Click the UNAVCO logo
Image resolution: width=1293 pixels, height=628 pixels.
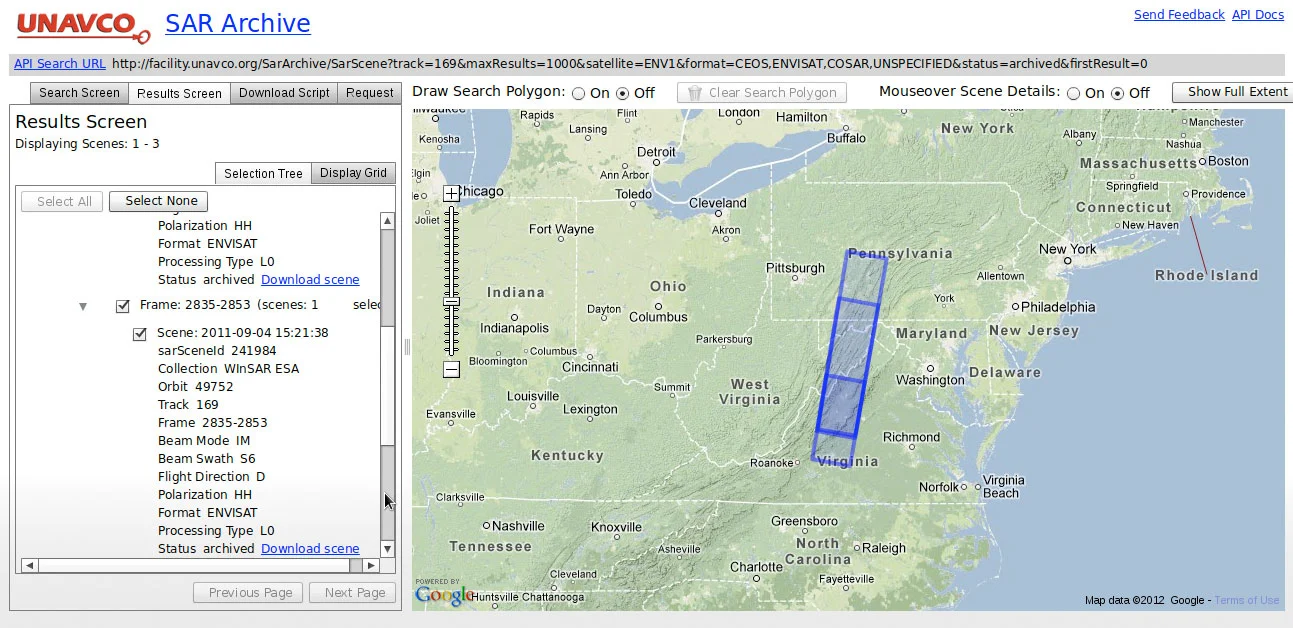82,27
